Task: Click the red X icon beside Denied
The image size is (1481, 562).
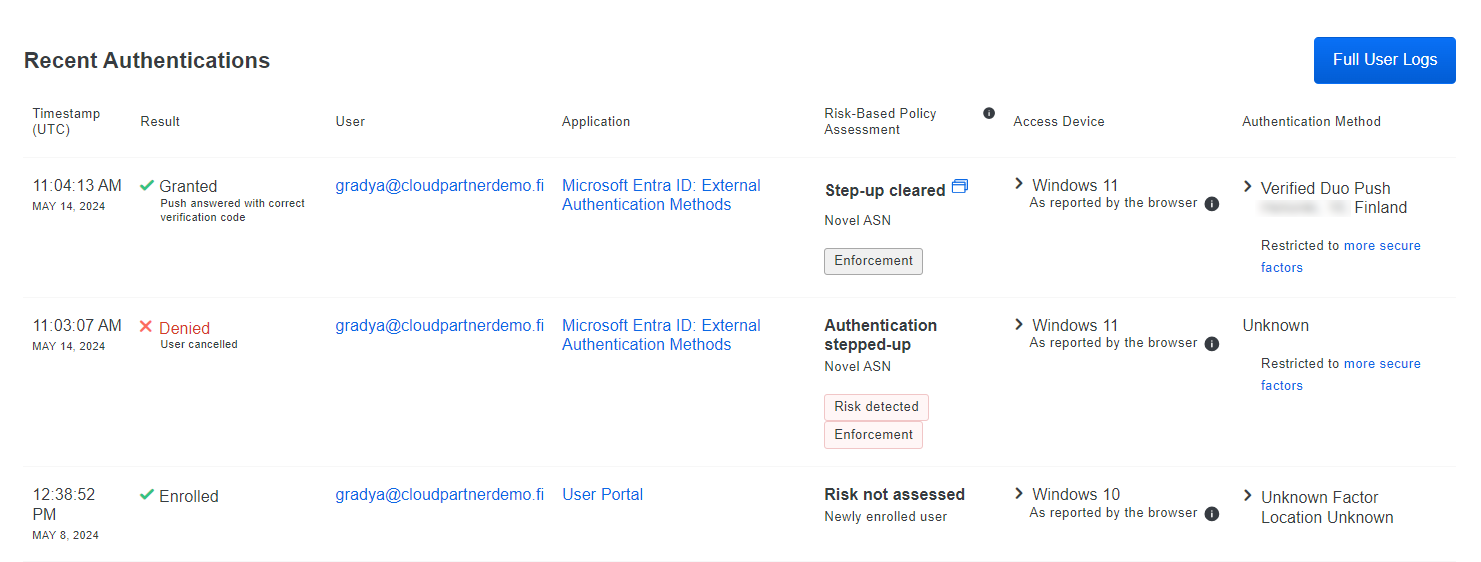Action: 146,327
